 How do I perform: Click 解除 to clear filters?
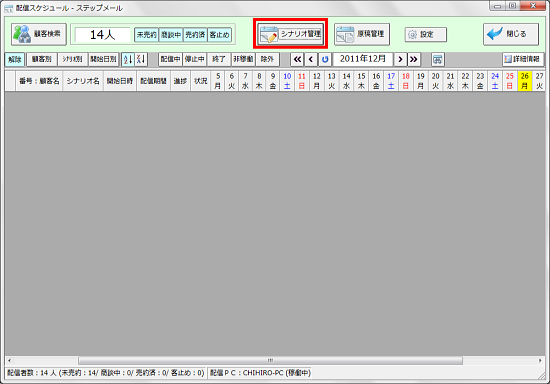coord(15,59)
